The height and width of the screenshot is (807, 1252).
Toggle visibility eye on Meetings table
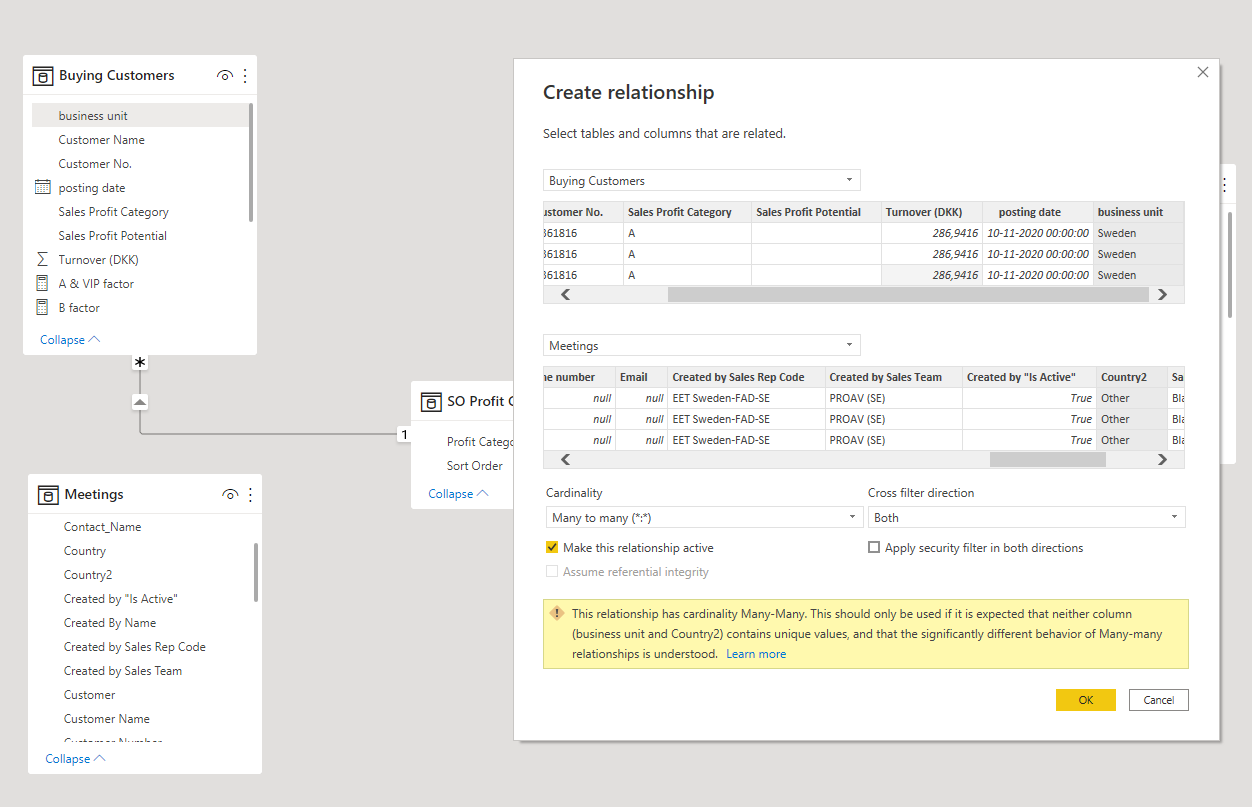tap(230, 495)
